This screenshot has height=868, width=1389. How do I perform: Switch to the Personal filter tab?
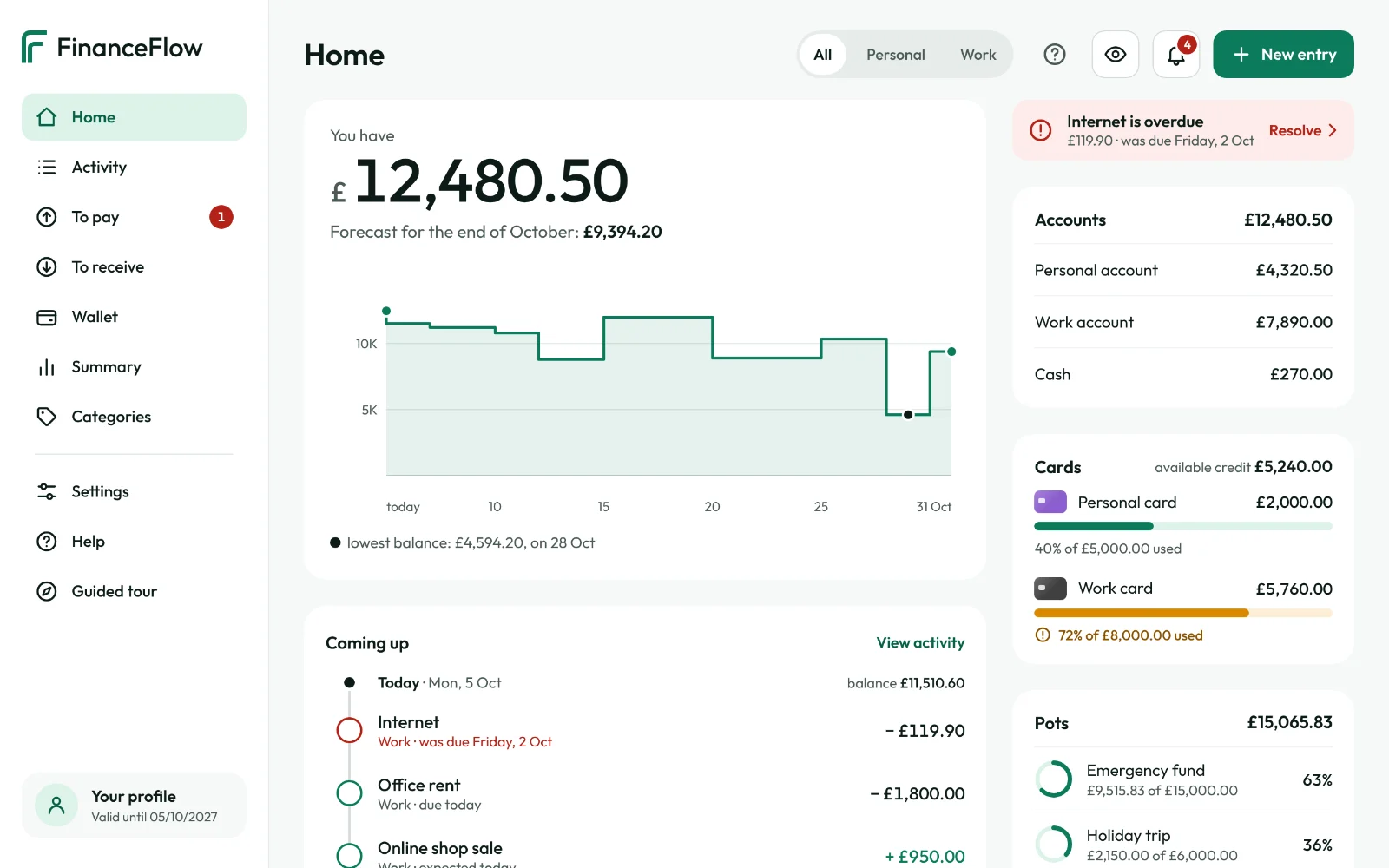coord(896,55)
